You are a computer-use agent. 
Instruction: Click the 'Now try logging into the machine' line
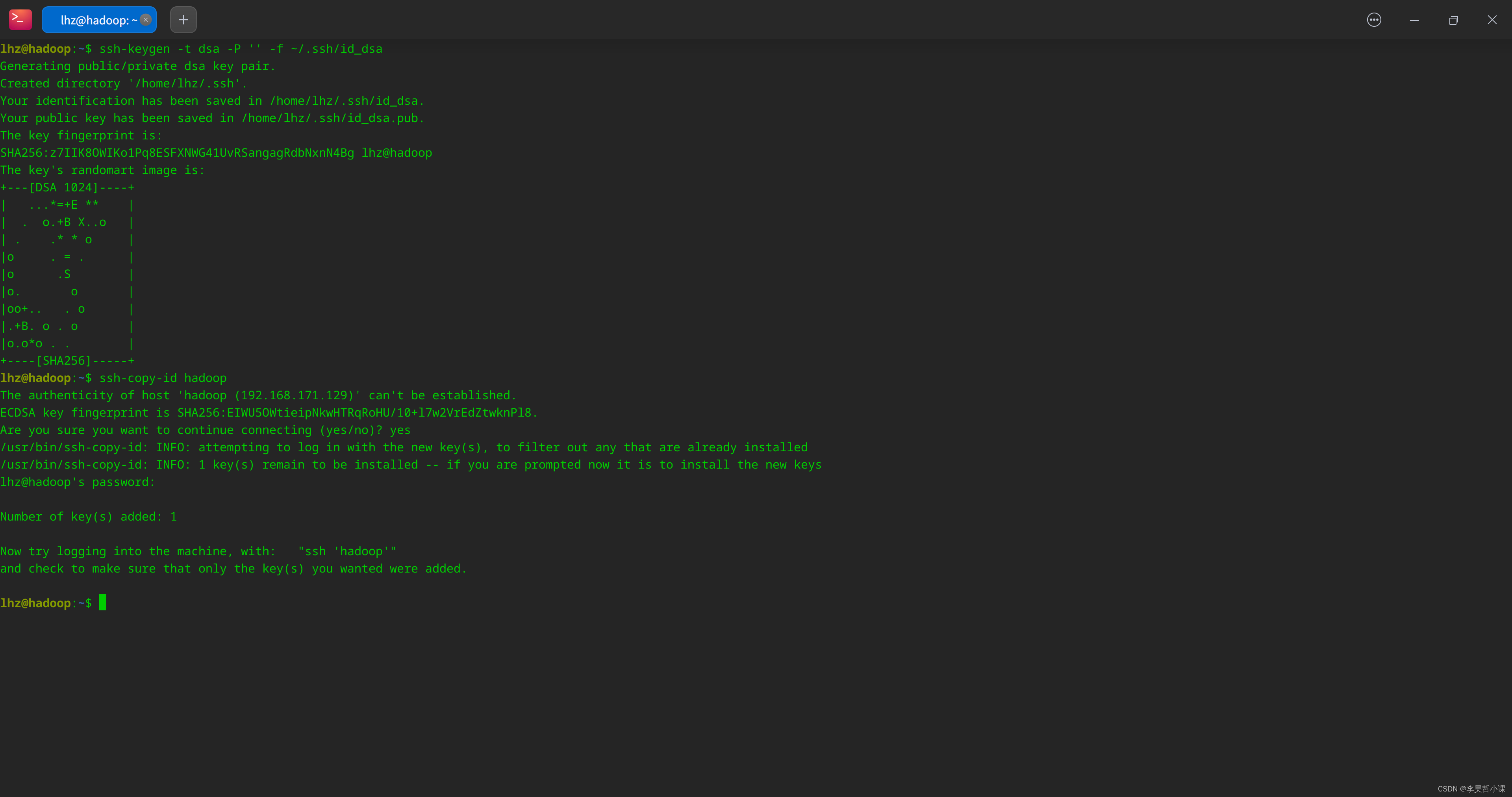point(198,551)
